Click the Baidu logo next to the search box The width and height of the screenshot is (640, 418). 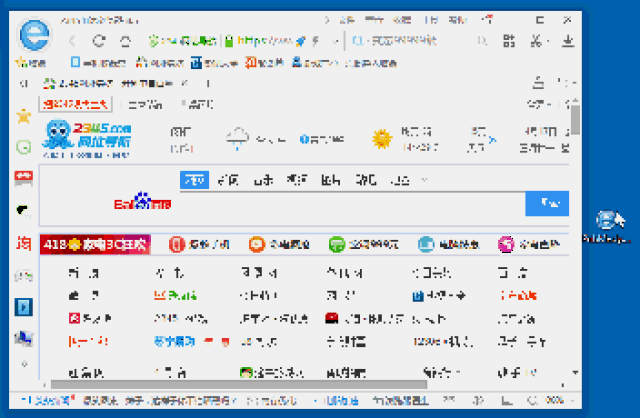tap(142, 201)
